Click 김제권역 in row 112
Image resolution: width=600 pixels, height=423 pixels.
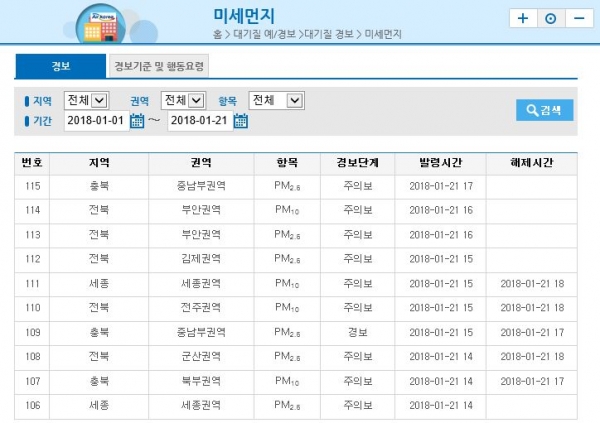click(201, 259)
